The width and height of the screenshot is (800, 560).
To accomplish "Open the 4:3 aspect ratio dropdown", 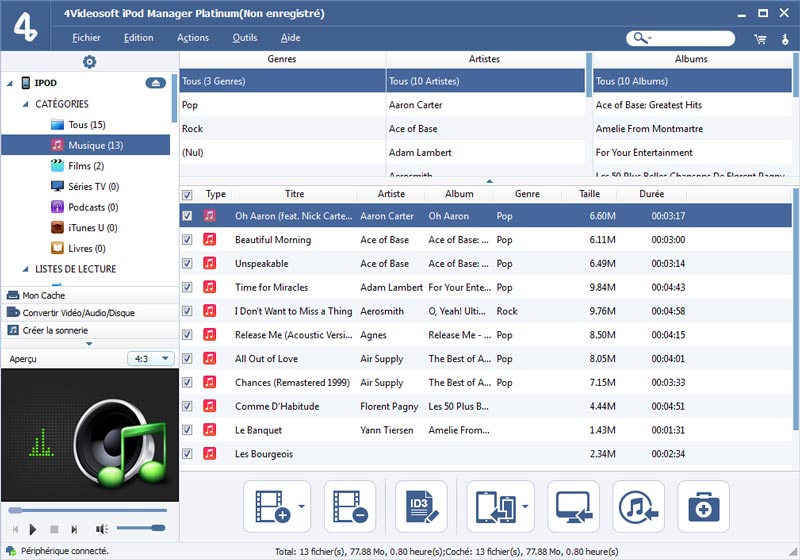I will pos(151,358).
